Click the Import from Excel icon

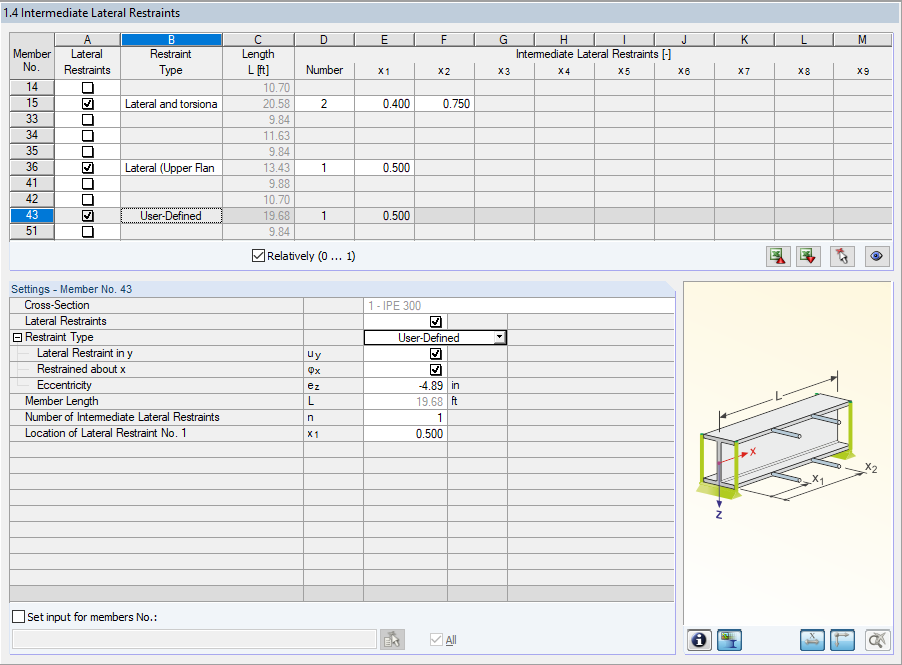tap(808, 256)
